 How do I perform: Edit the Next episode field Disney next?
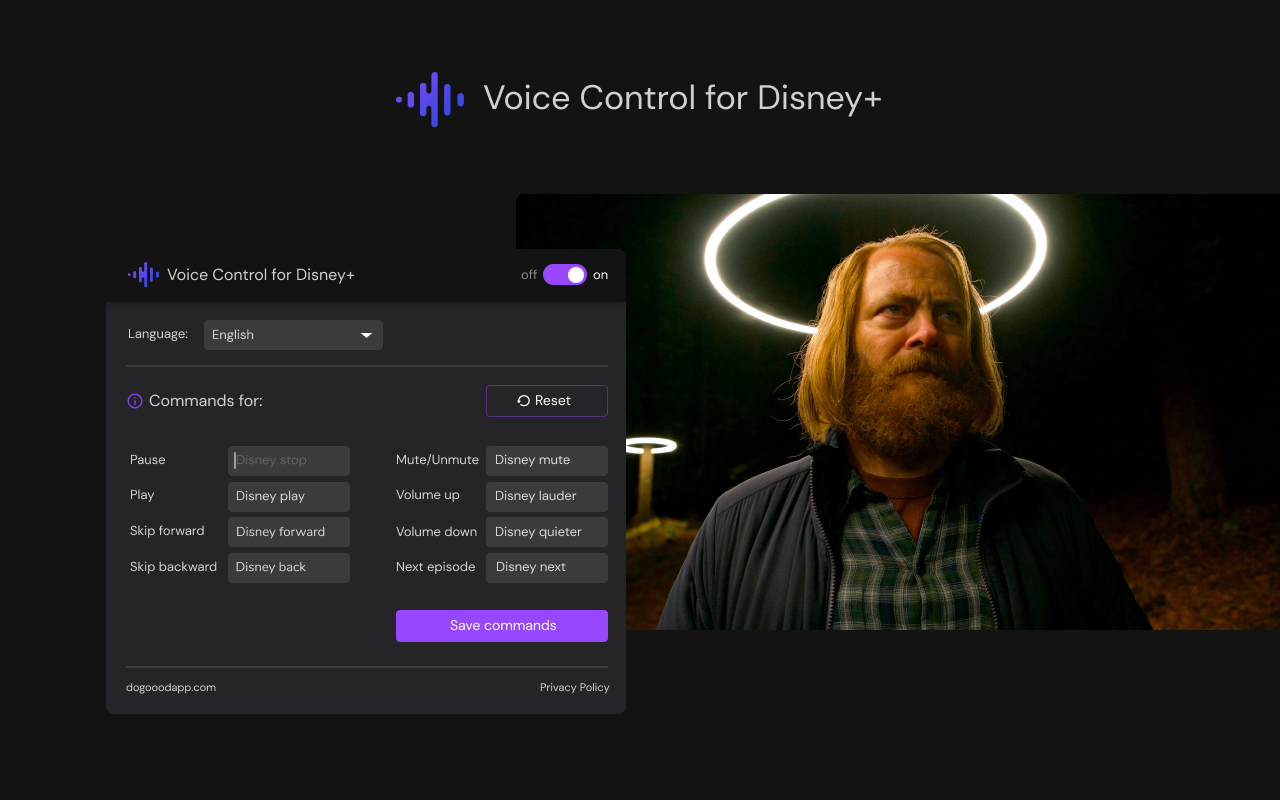click(547, 567)
